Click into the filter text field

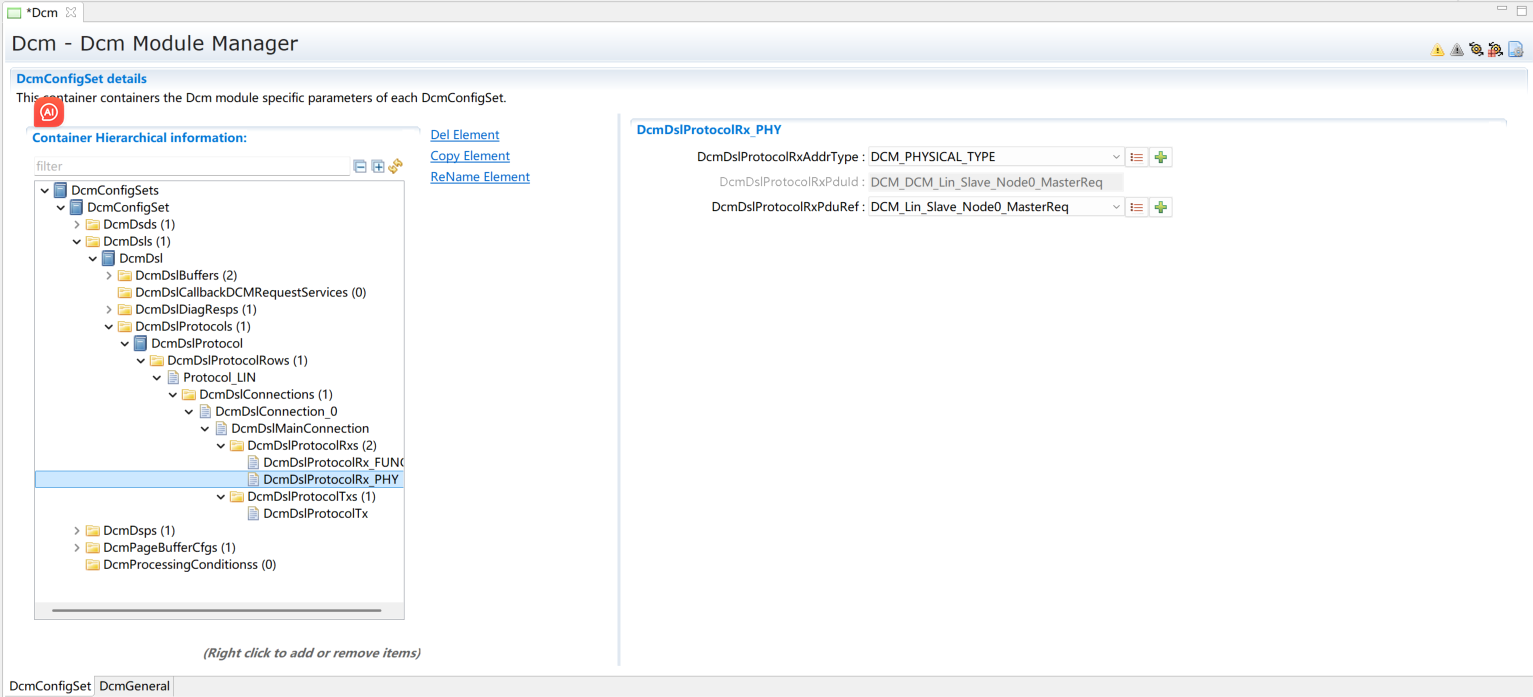click(190, 166)
